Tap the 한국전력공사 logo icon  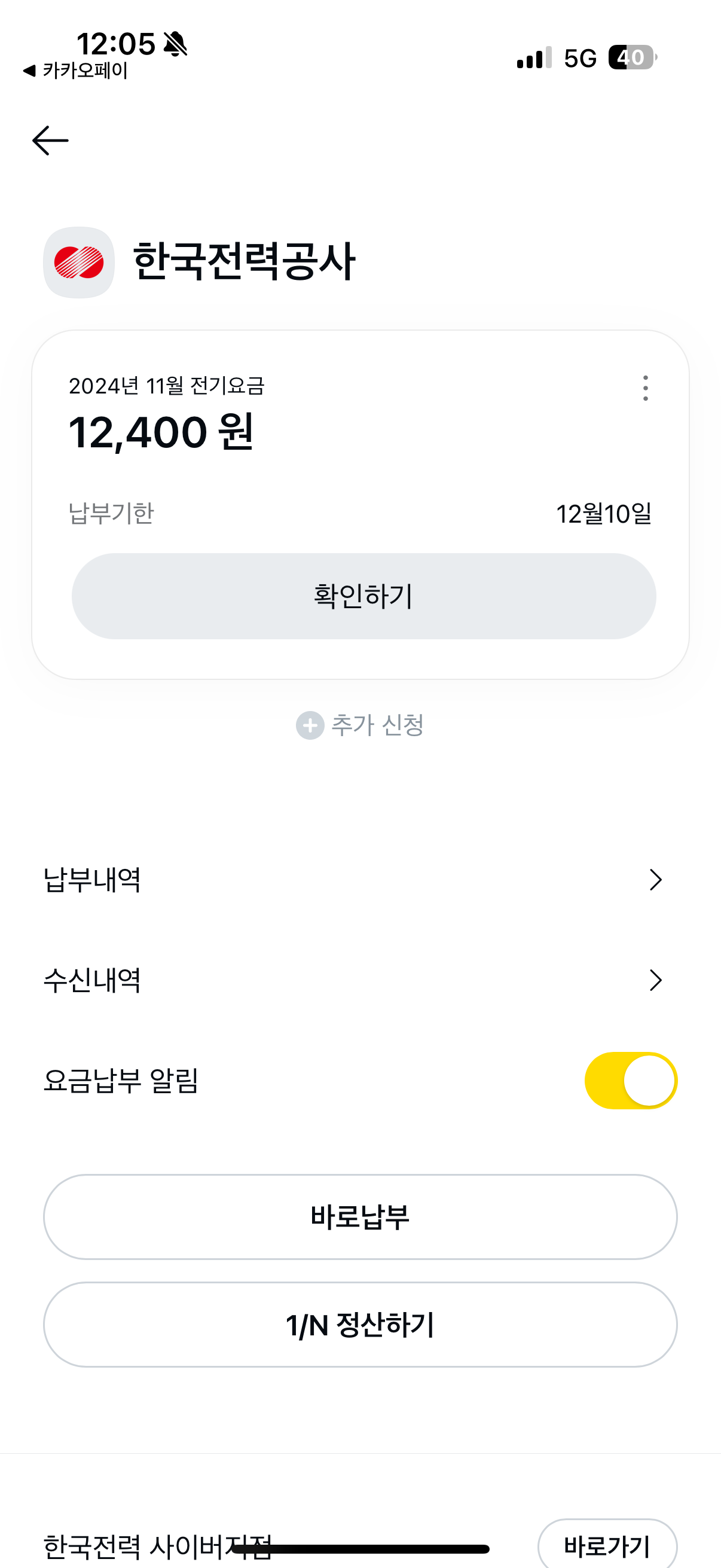[79, 263]
